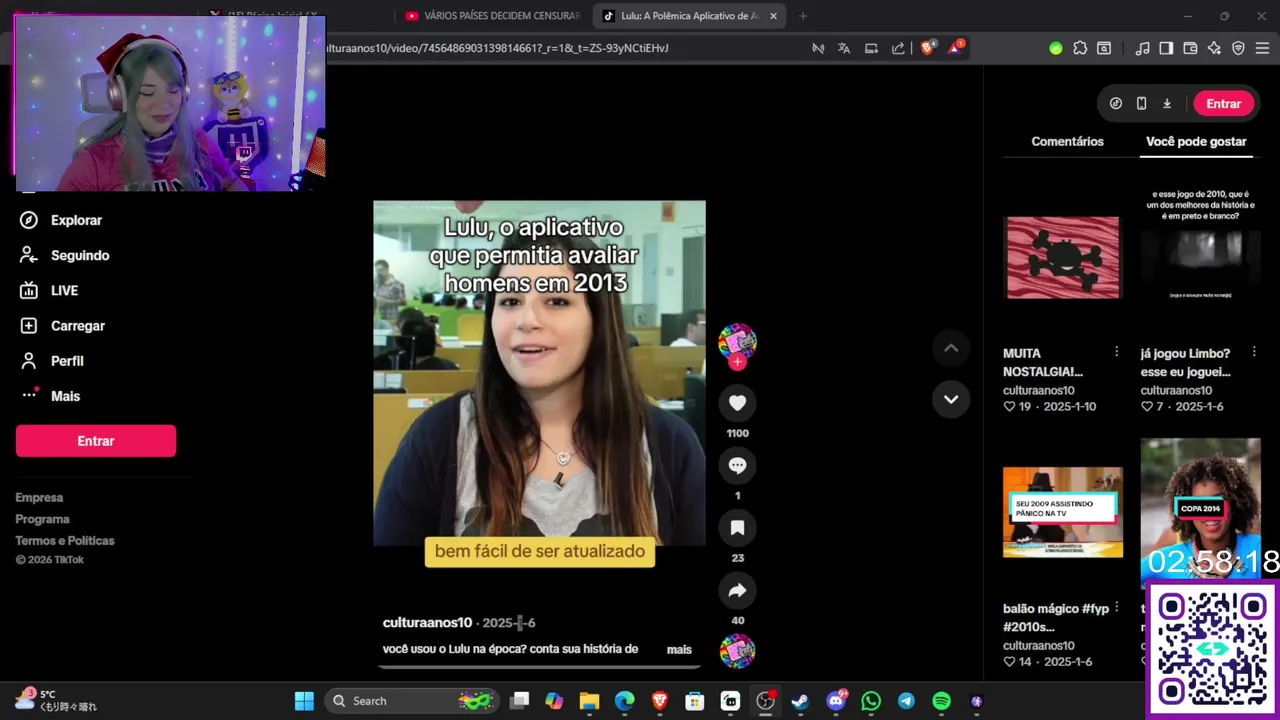Open the comments bubble icon
1280x720 pixels.
[737, 465]
